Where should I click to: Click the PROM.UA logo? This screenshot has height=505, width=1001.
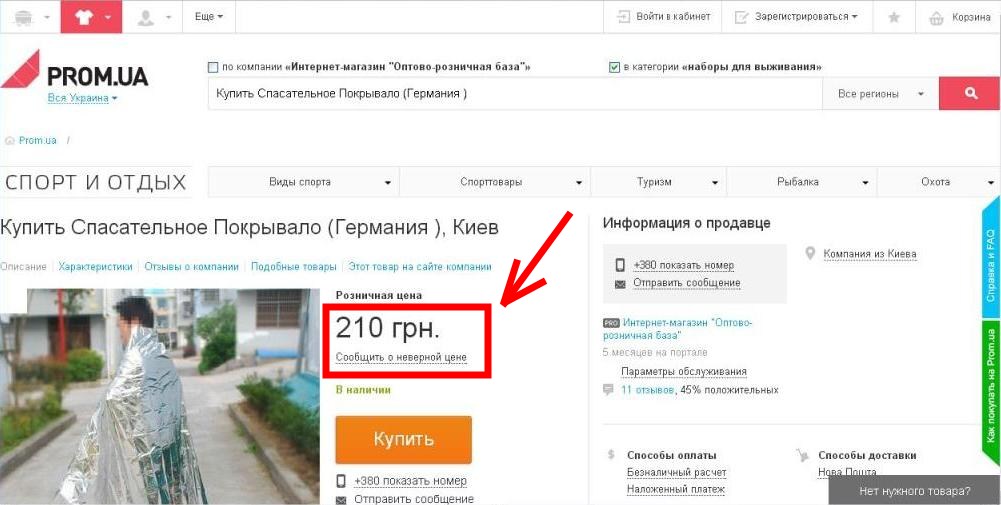coord(75,70)
